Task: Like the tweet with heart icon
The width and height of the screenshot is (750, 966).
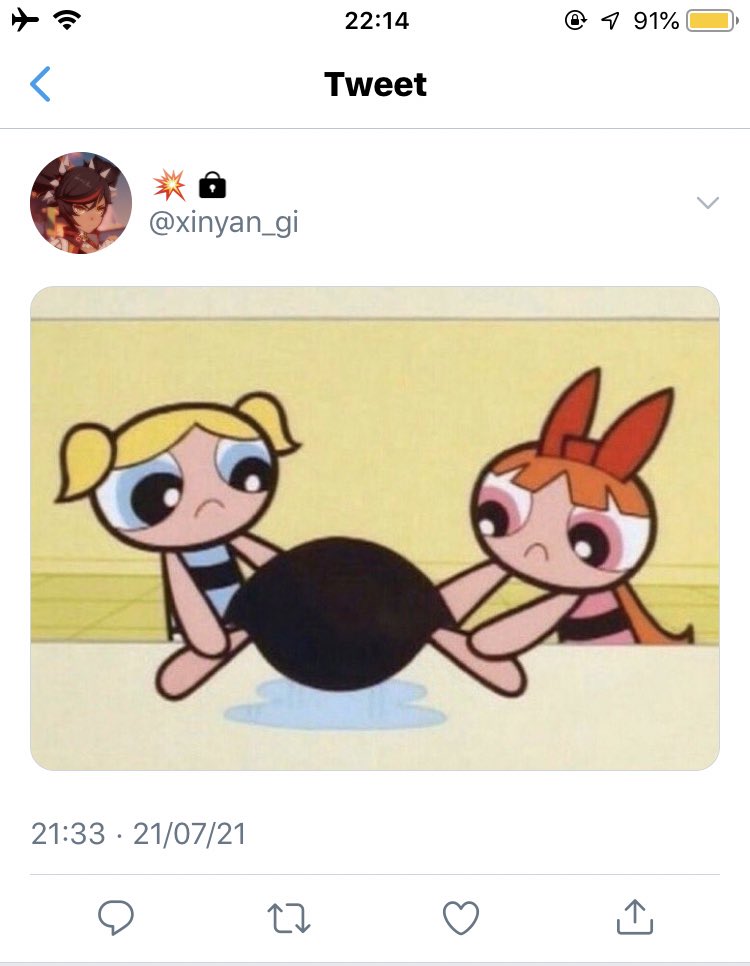Action: click(461, 918)
